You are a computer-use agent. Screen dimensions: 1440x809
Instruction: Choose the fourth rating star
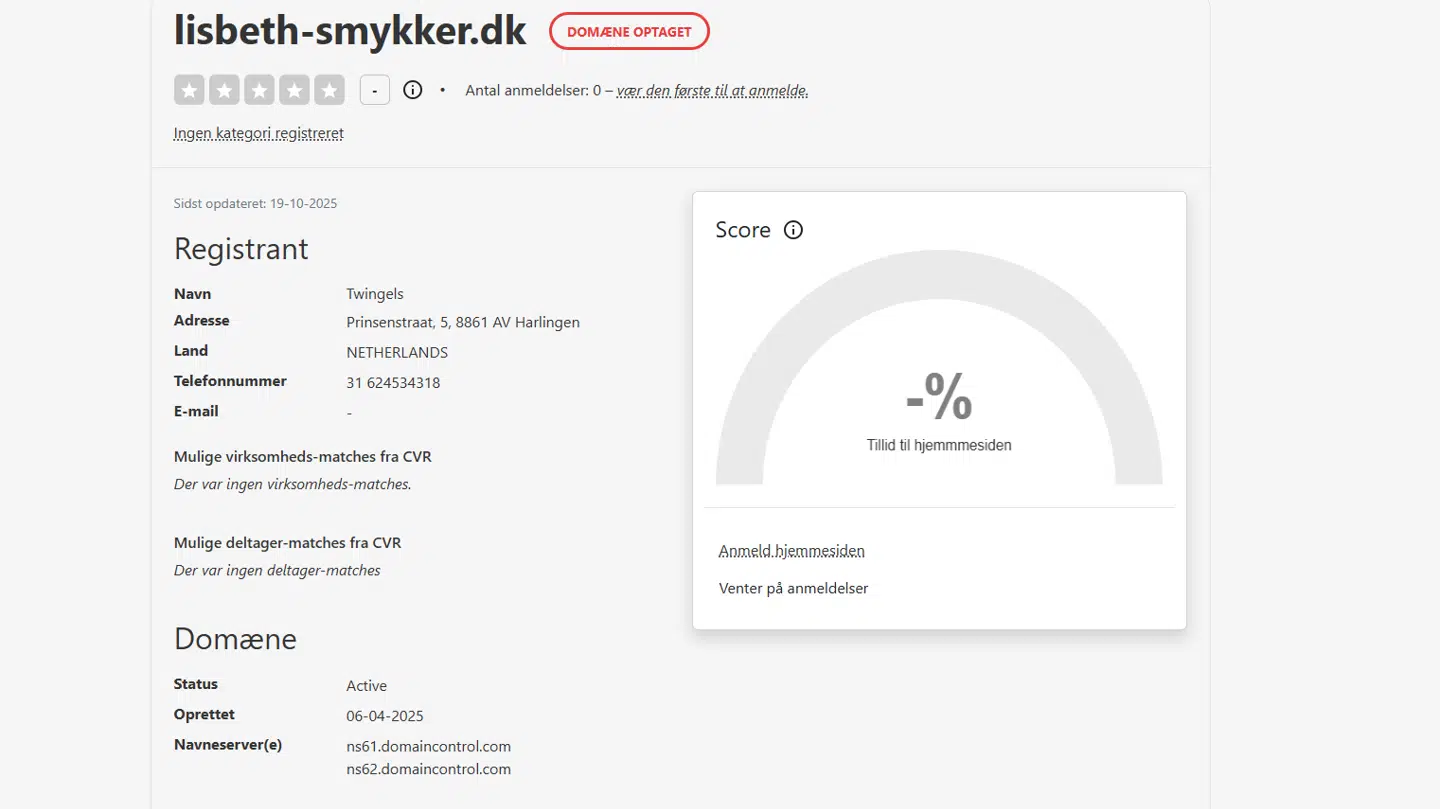[294, 90]
